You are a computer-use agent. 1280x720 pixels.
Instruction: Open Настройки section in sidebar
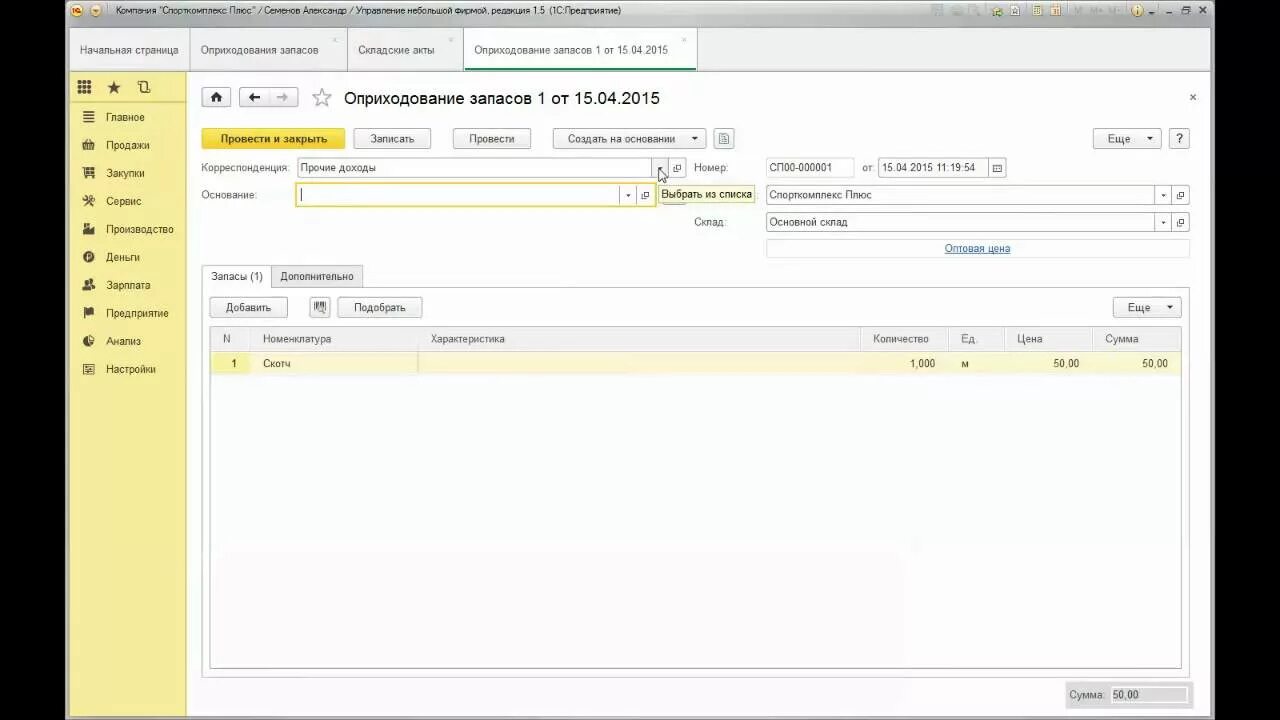tap(126, 369)
